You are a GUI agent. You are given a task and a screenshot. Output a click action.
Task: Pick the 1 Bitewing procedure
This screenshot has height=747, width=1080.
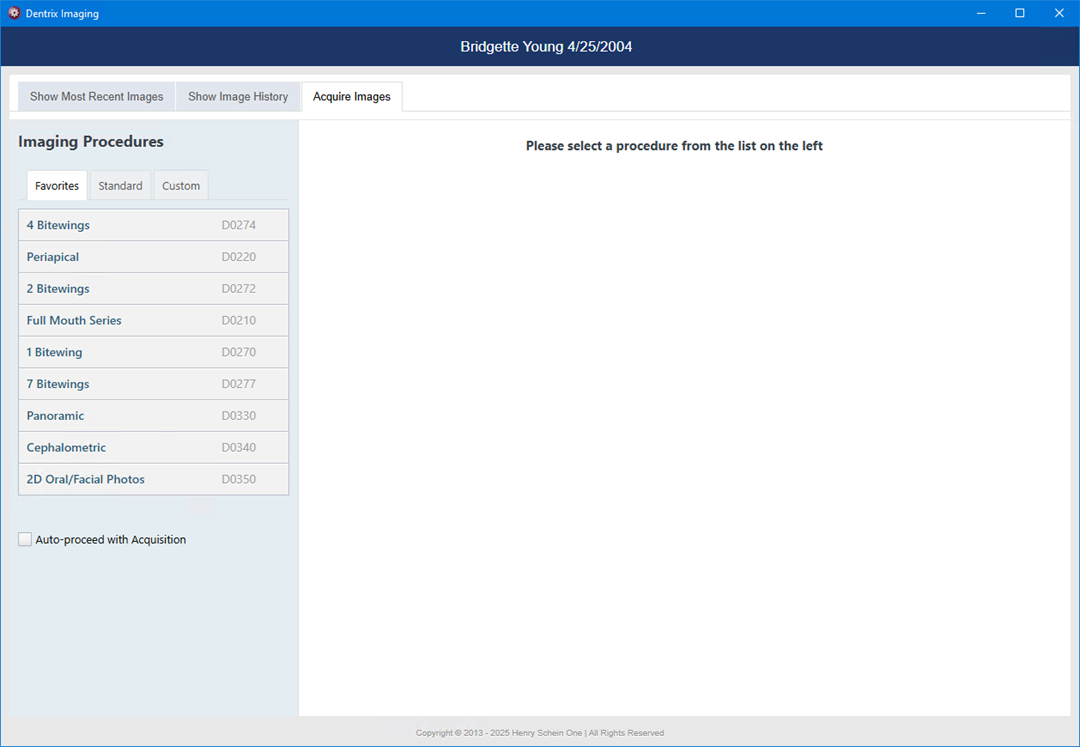coord(154,352)
